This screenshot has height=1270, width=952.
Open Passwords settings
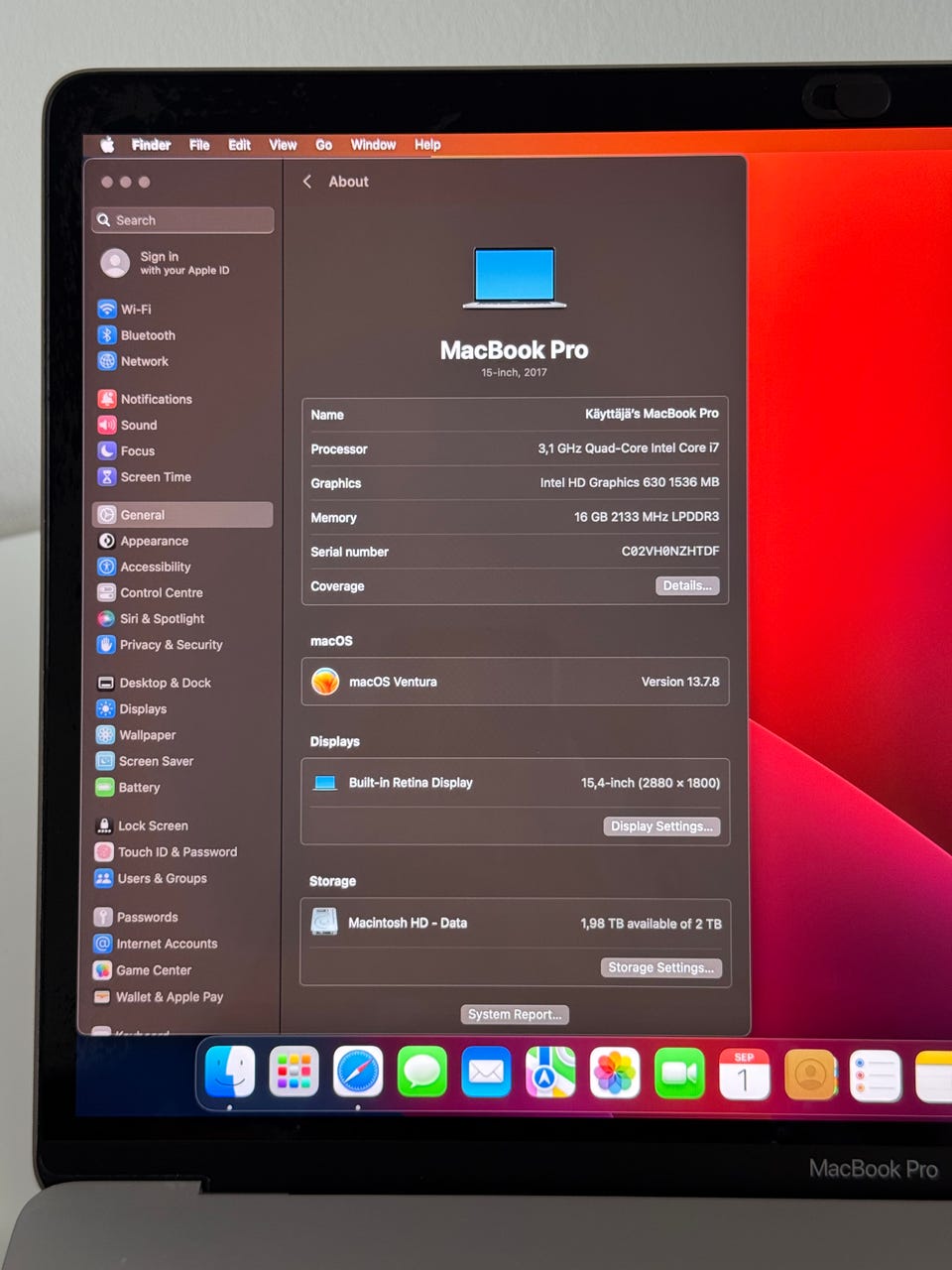pos(136,918)
